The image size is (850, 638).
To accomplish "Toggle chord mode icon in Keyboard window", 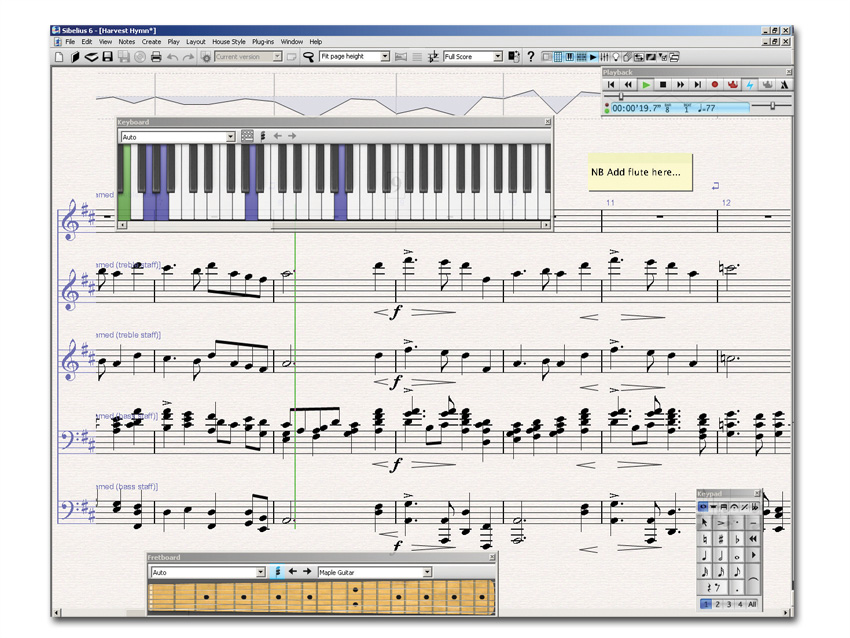I will tap(263, 136).
